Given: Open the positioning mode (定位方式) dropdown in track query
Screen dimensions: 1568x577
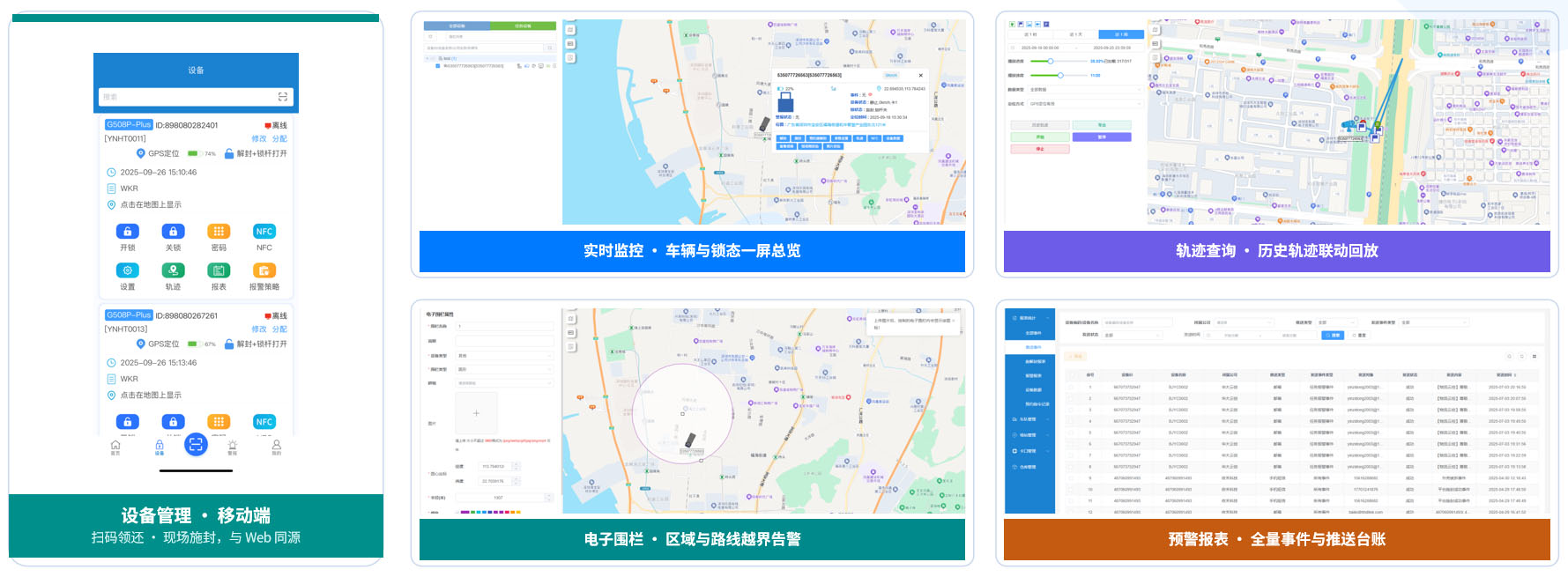Looking at the screenshot, I should click(x=1085, y=104).
